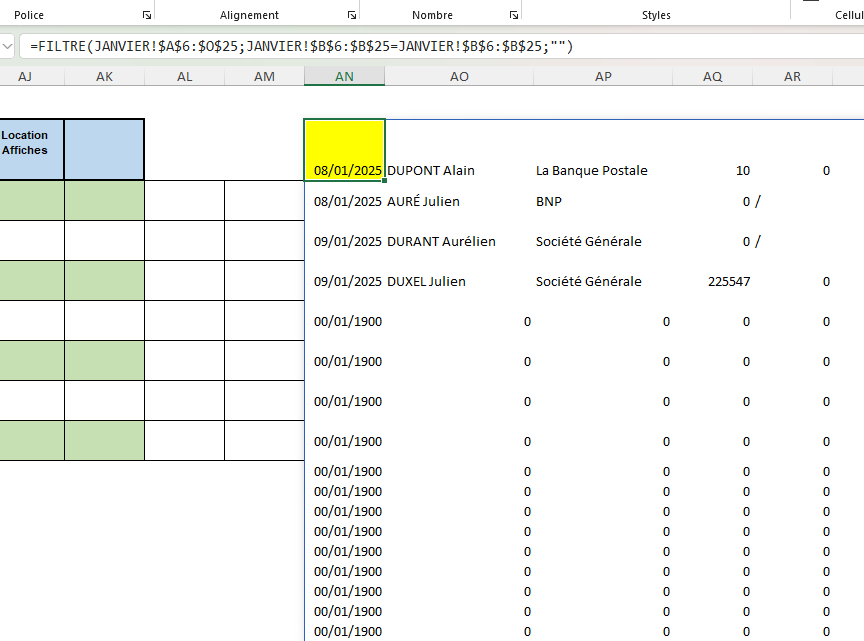
Task: Click the DURANT Aurélien cell
Action: (441, 242)
